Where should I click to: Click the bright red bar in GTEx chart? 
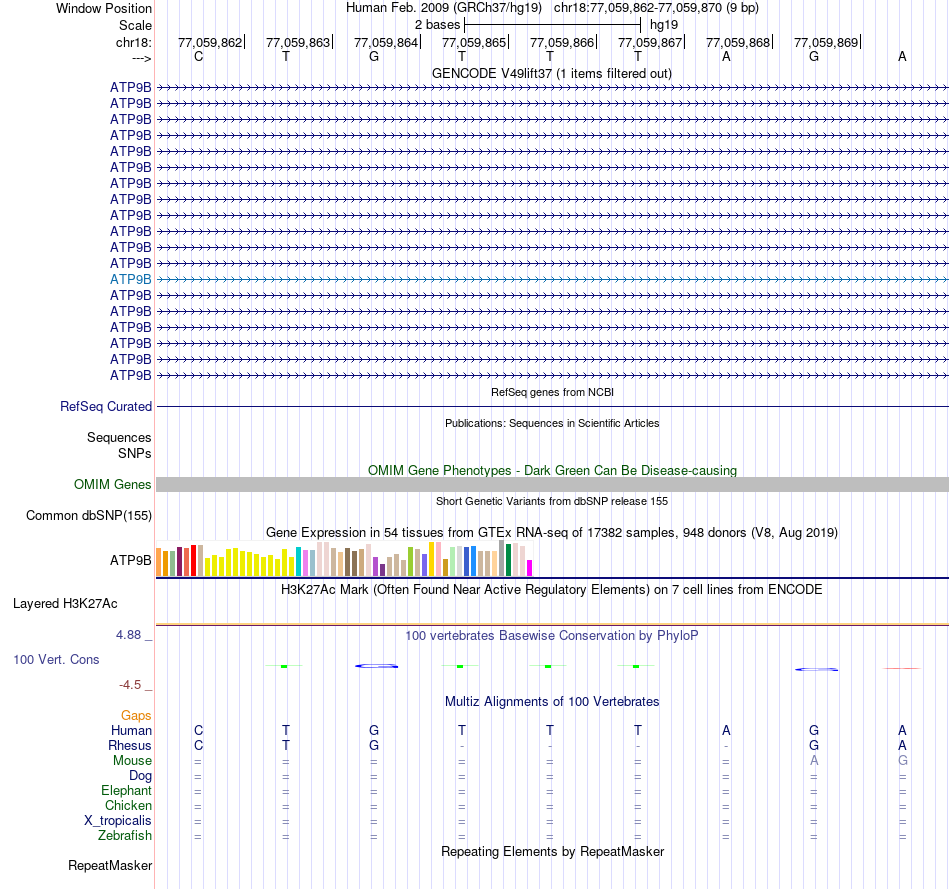pyautogui.click(x=193, y=560)
